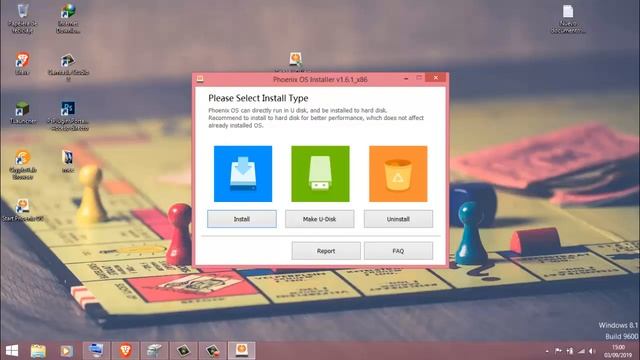Open File Explorer from the taskbar

tap(38, 351)
